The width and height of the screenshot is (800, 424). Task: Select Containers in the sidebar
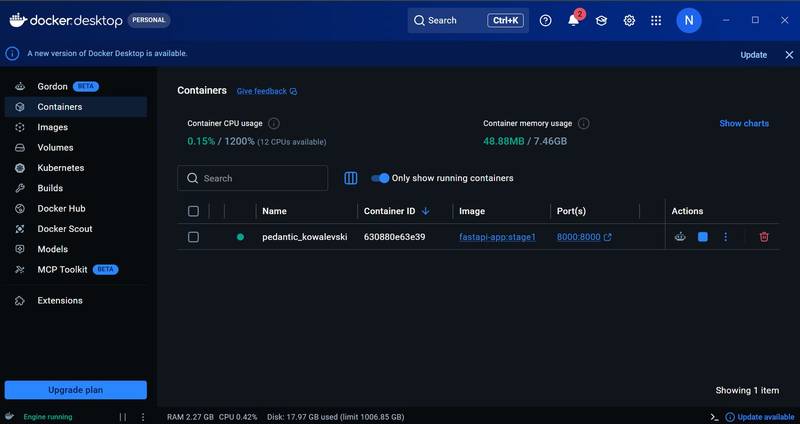(x=76, y=107)
